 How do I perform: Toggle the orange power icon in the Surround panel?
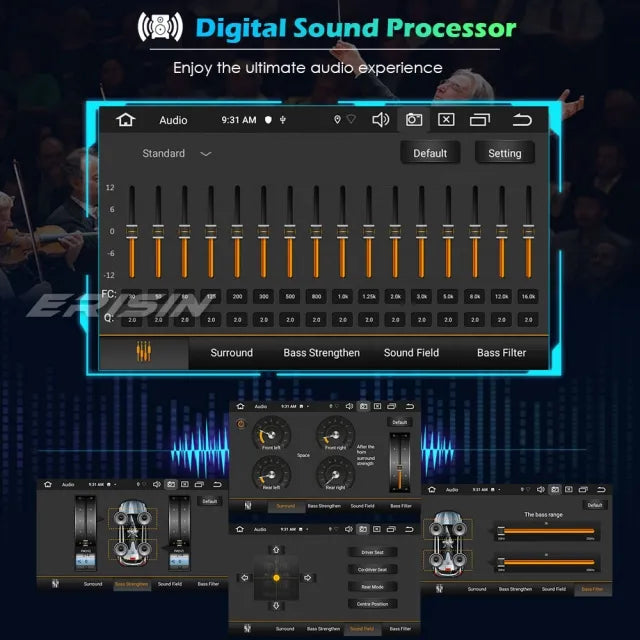240,422
